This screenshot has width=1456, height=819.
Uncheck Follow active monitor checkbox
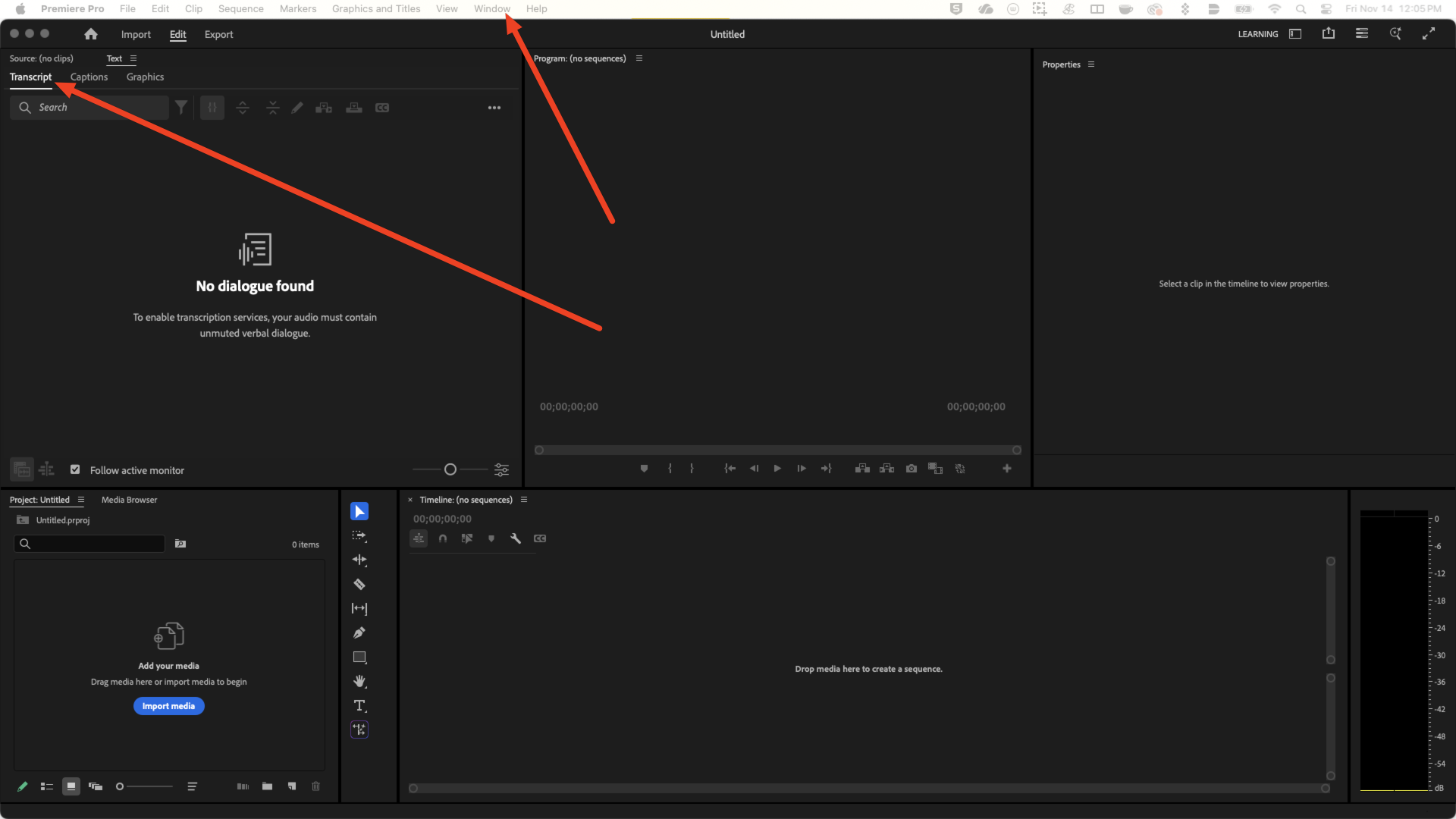(75, 469)
